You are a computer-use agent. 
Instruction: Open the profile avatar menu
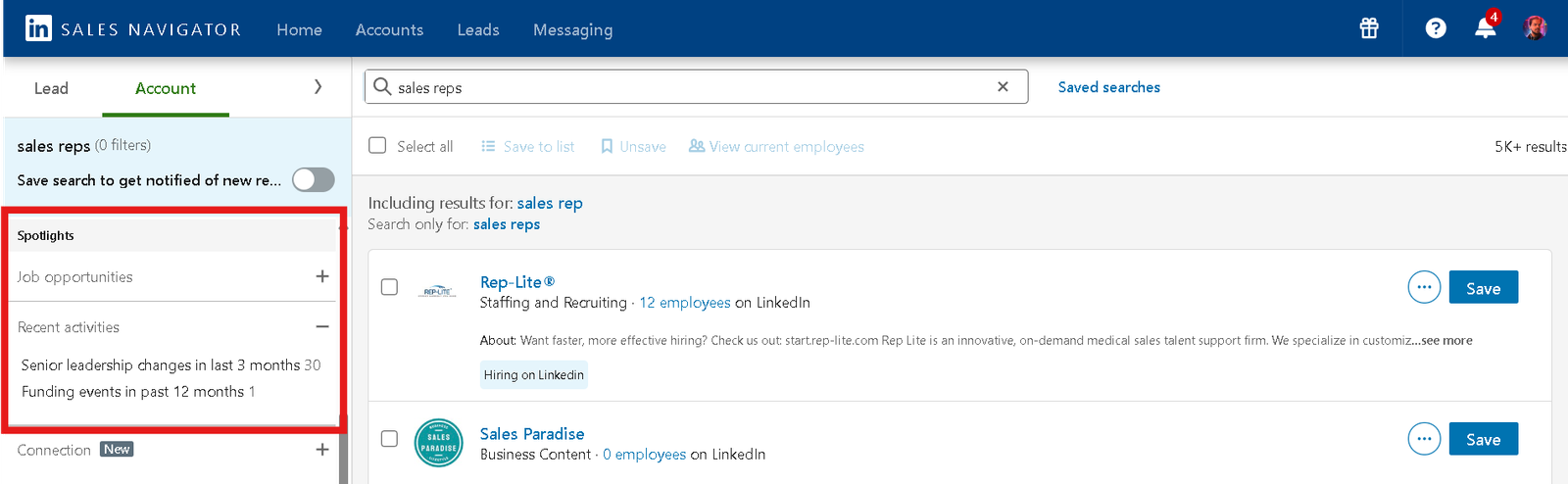(x=1536, y=27)
